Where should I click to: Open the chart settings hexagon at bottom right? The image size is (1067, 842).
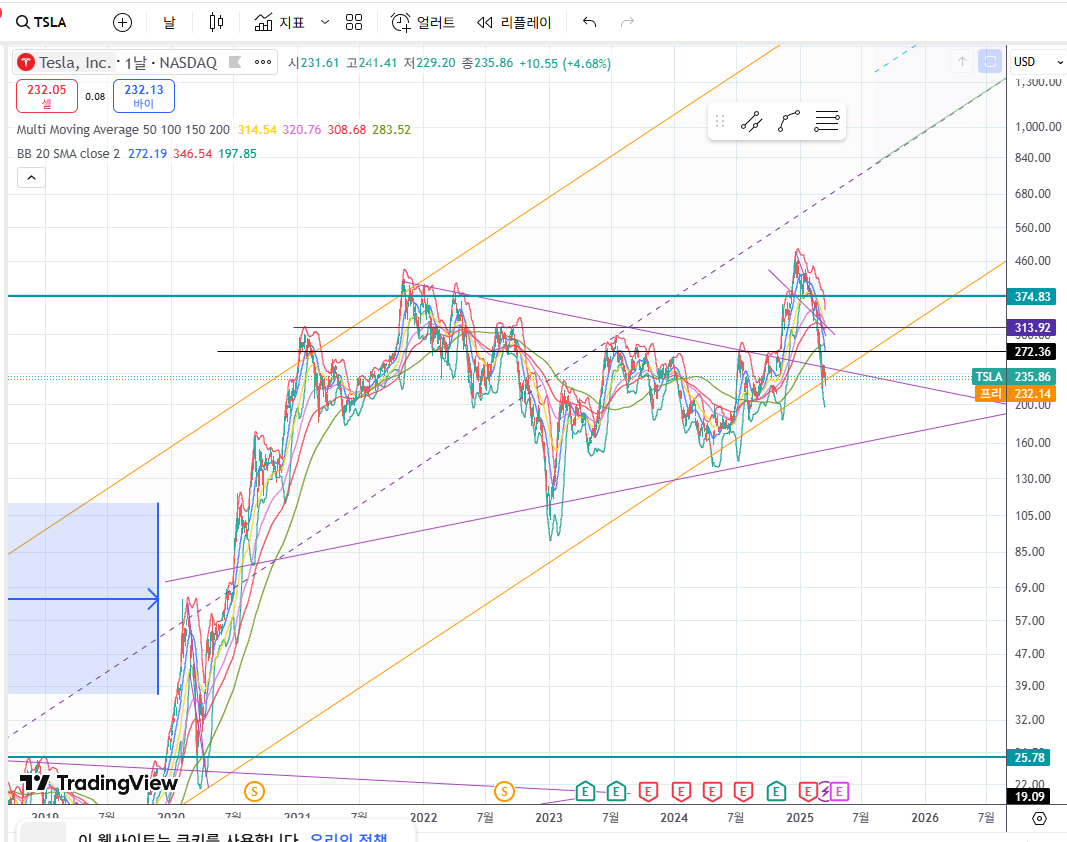pyautogui.click(x=1039, y=818)
